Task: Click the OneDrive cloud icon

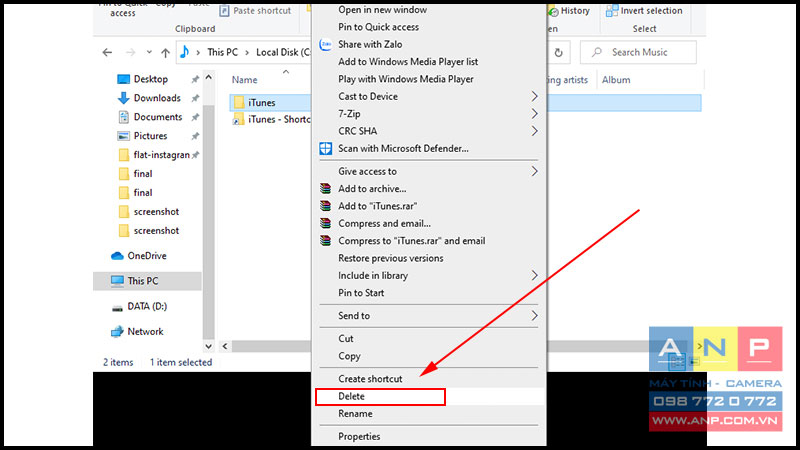Action: [x=117, y=256]
